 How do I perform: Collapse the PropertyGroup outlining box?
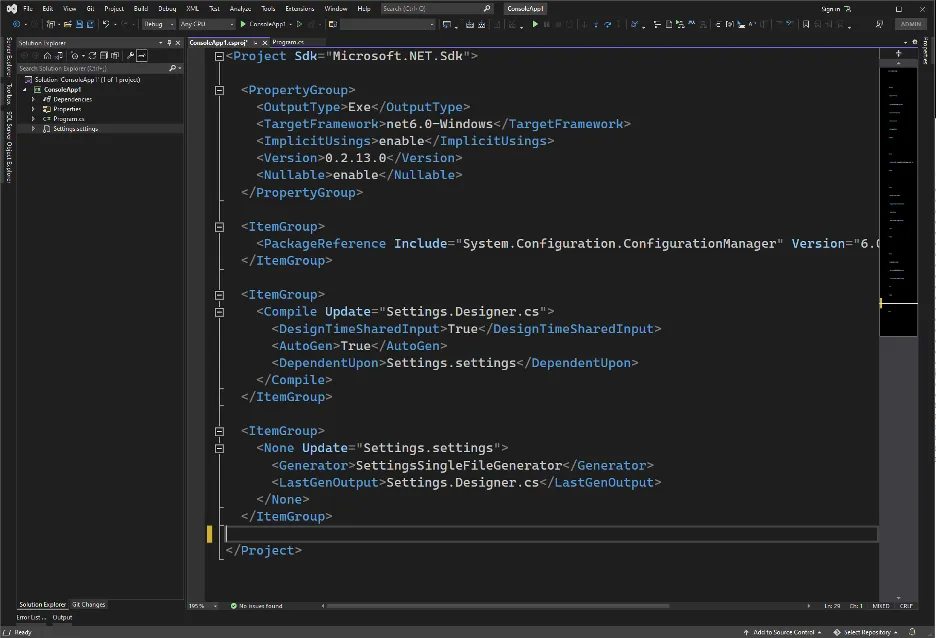coord(219,90)
